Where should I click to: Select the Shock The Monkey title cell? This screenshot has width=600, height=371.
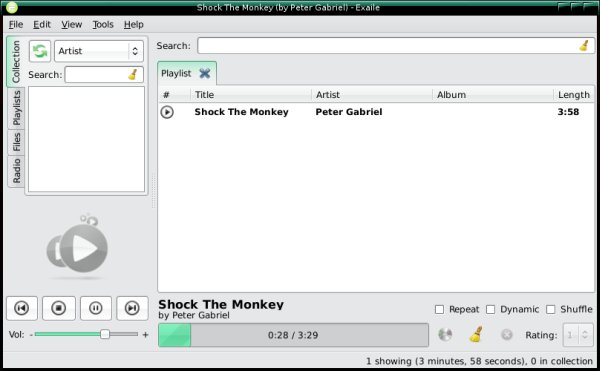pyautogui.click(x=241, y=112)
